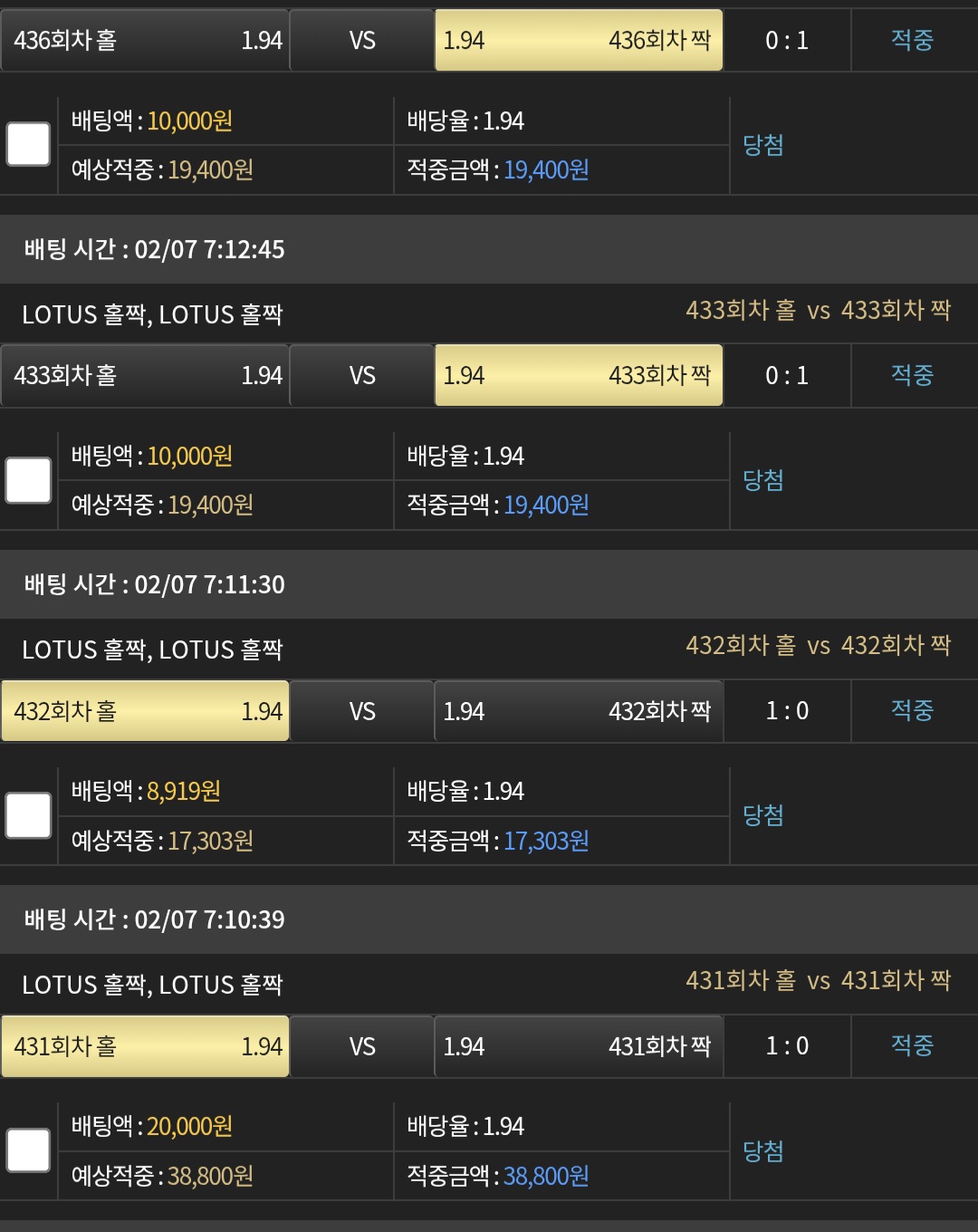Click the 433회차 홀 vs 433회차 짝 heading
The image size is (978, 1232).
pos(818,311)
